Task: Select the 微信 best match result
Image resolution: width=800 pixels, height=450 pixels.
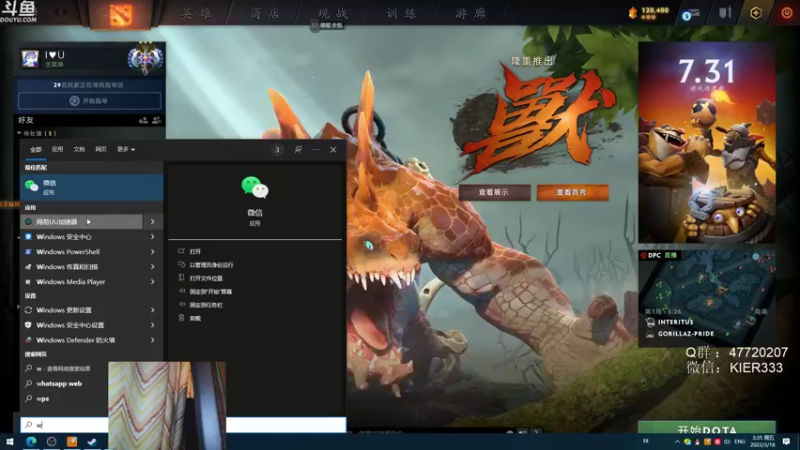Action: pyautogui.click(x=92, y=187)
